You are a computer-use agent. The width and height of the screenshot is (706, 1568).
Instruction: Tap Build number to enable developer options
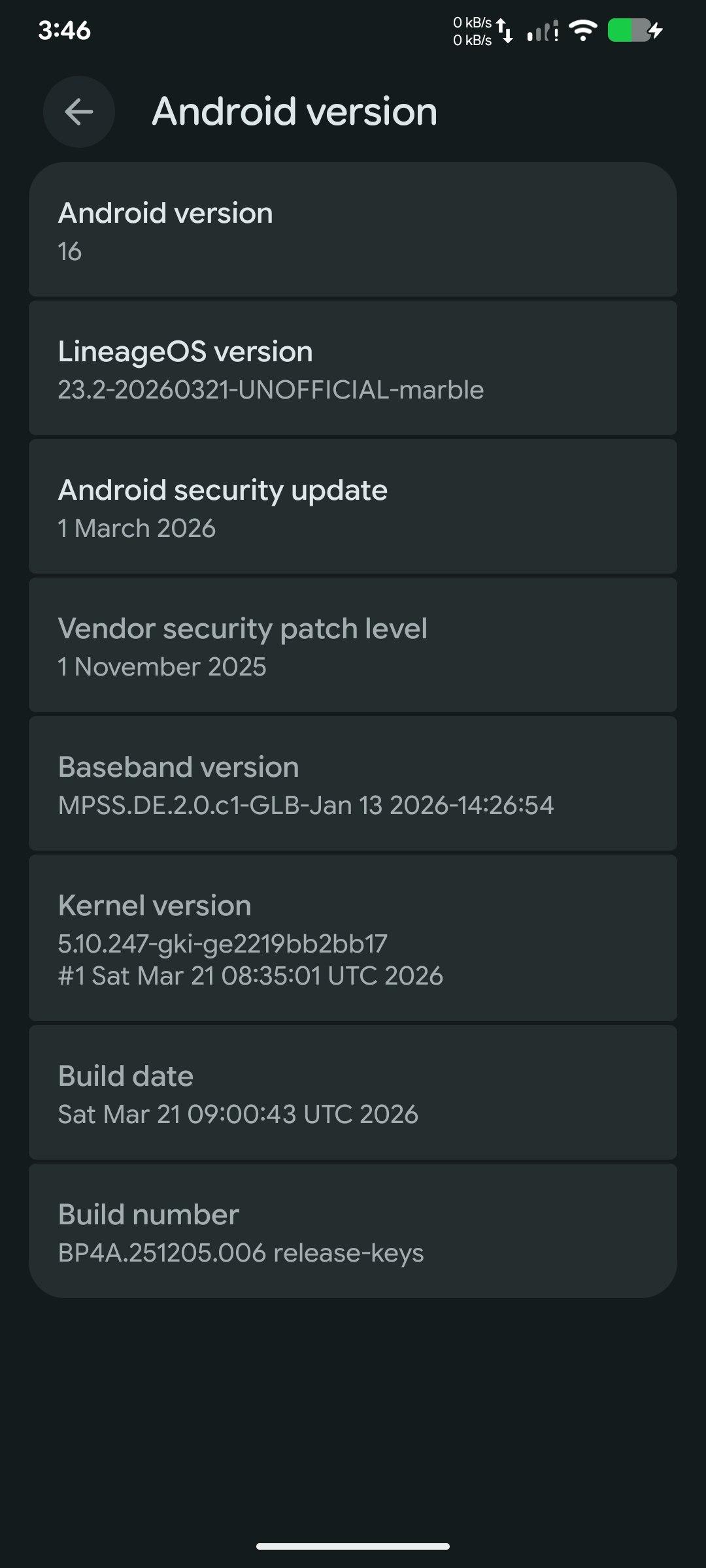(x=353, y=1232)
